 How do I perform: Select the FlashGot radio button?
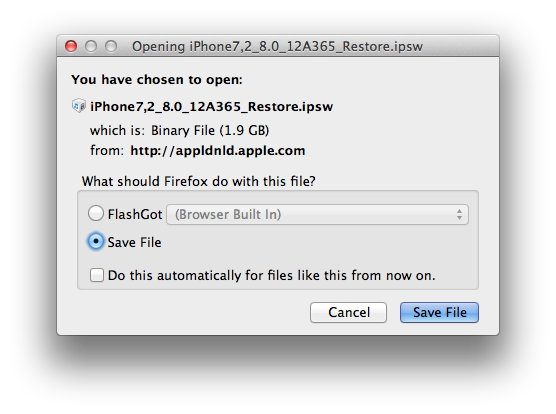[96, 213]
